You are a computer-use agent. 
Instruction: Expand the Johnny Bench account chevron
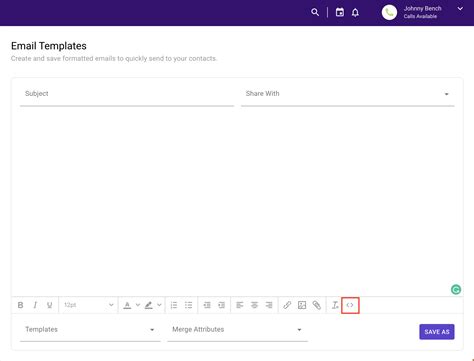(460, 9)
